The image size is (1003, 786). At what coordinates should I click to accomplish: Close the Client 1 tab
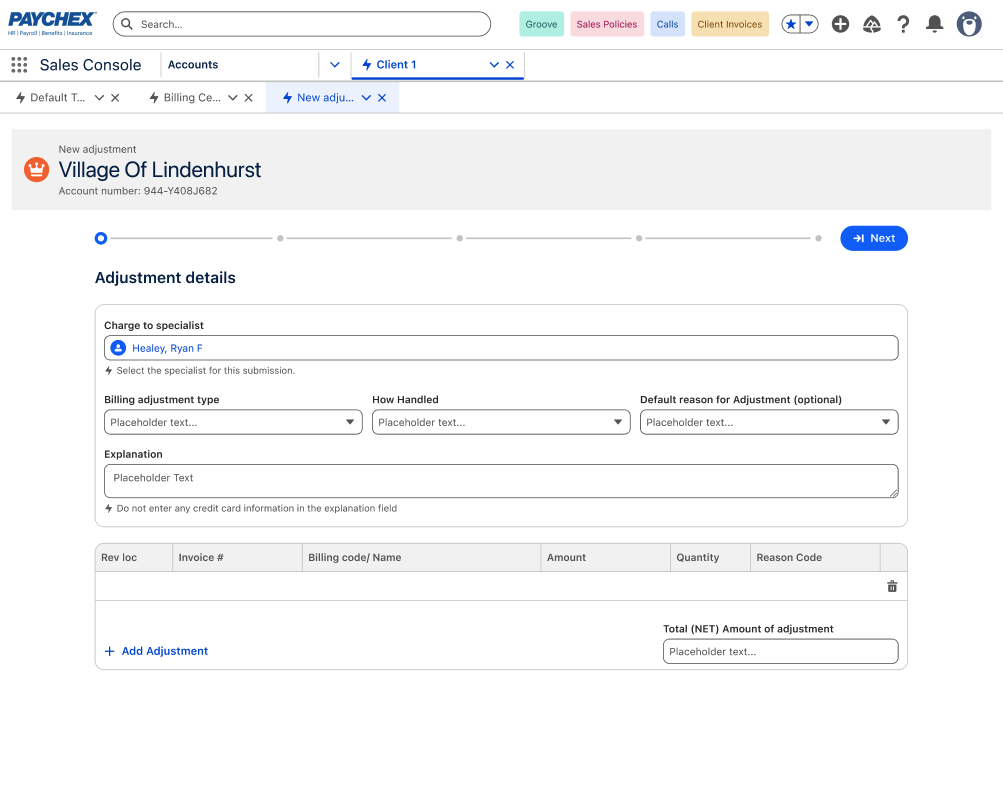pyautogui.click(x=510, y=65)
